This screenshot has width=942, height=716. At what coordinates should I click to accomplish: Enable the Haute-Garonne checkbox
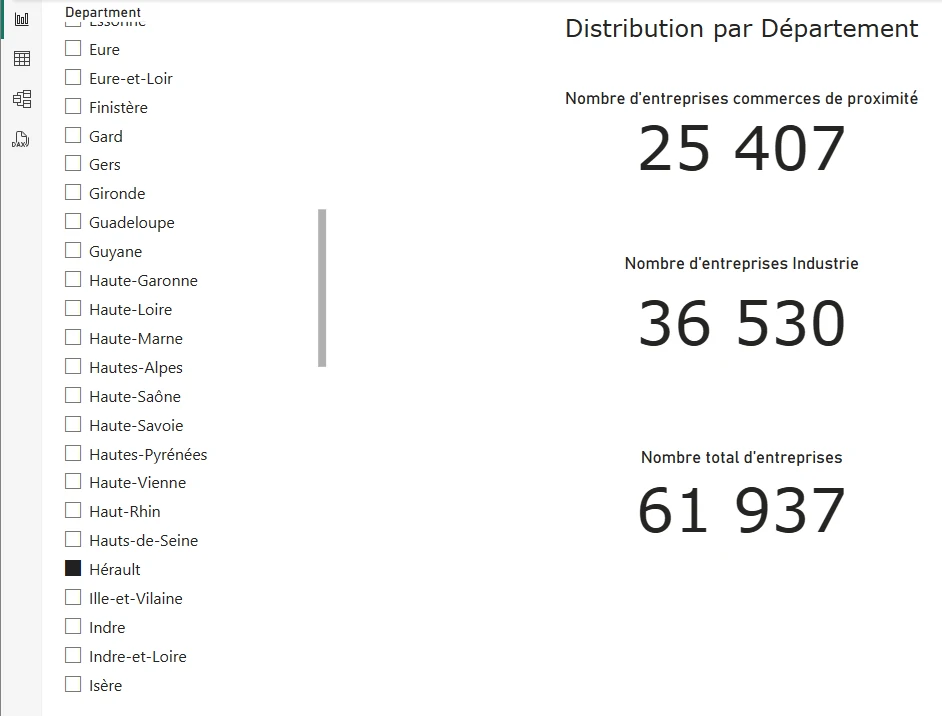tap(73, 279)
